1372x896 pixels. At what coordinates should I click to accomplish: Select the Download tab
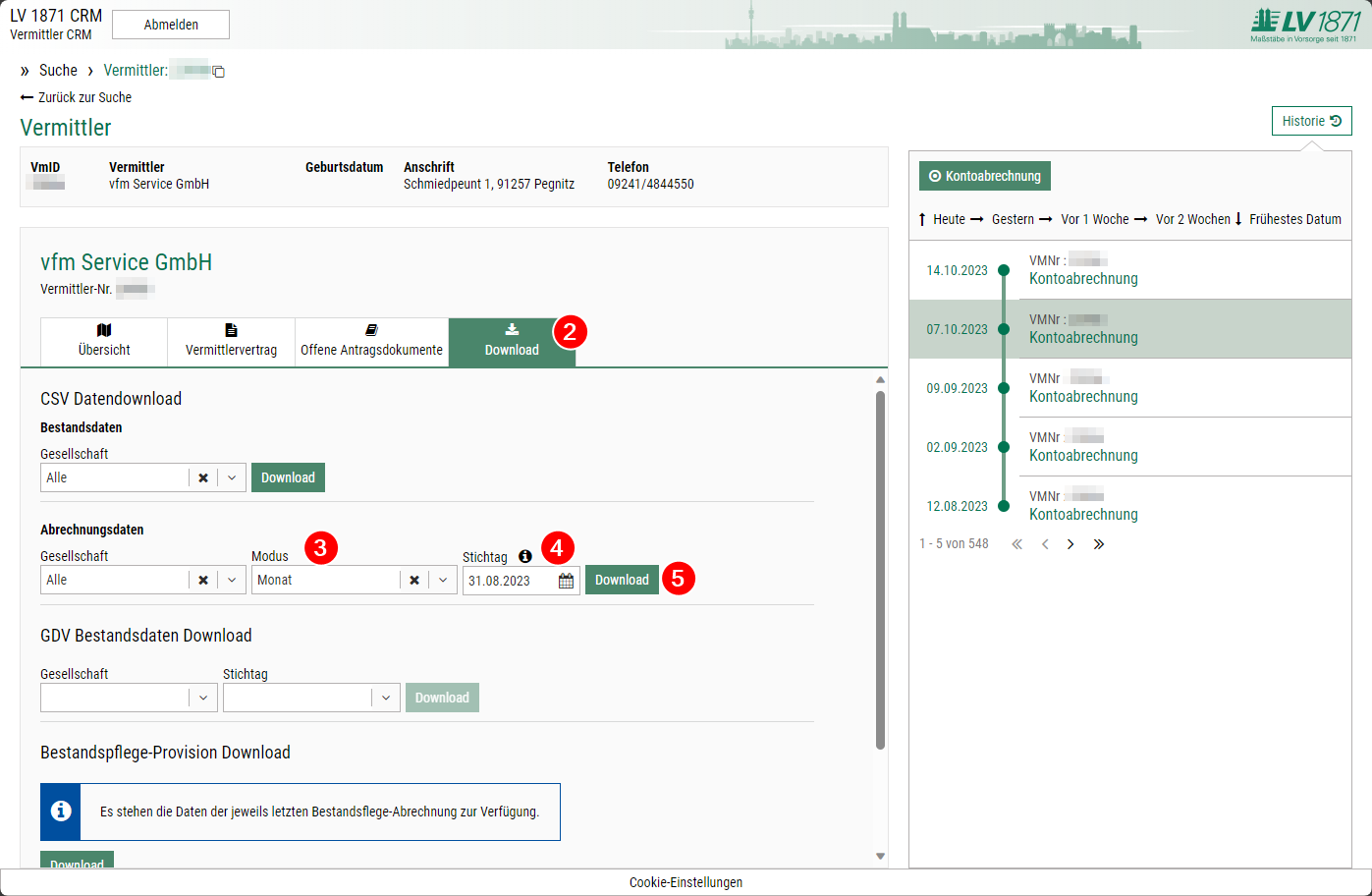[512, 342]
